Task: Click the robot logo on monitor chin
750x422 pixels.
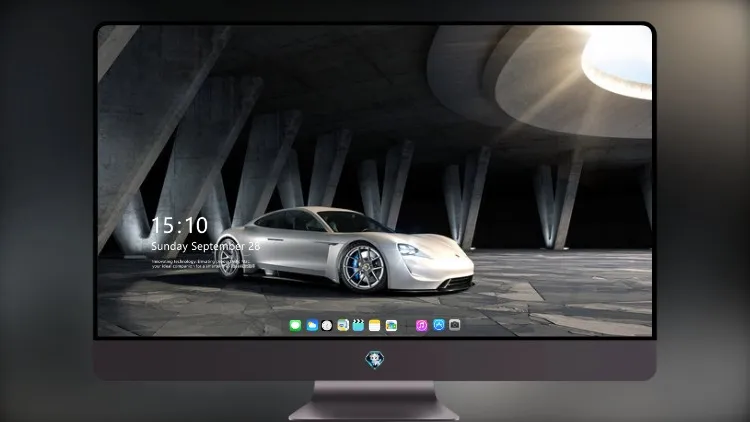Action: (x=375, y=360)
